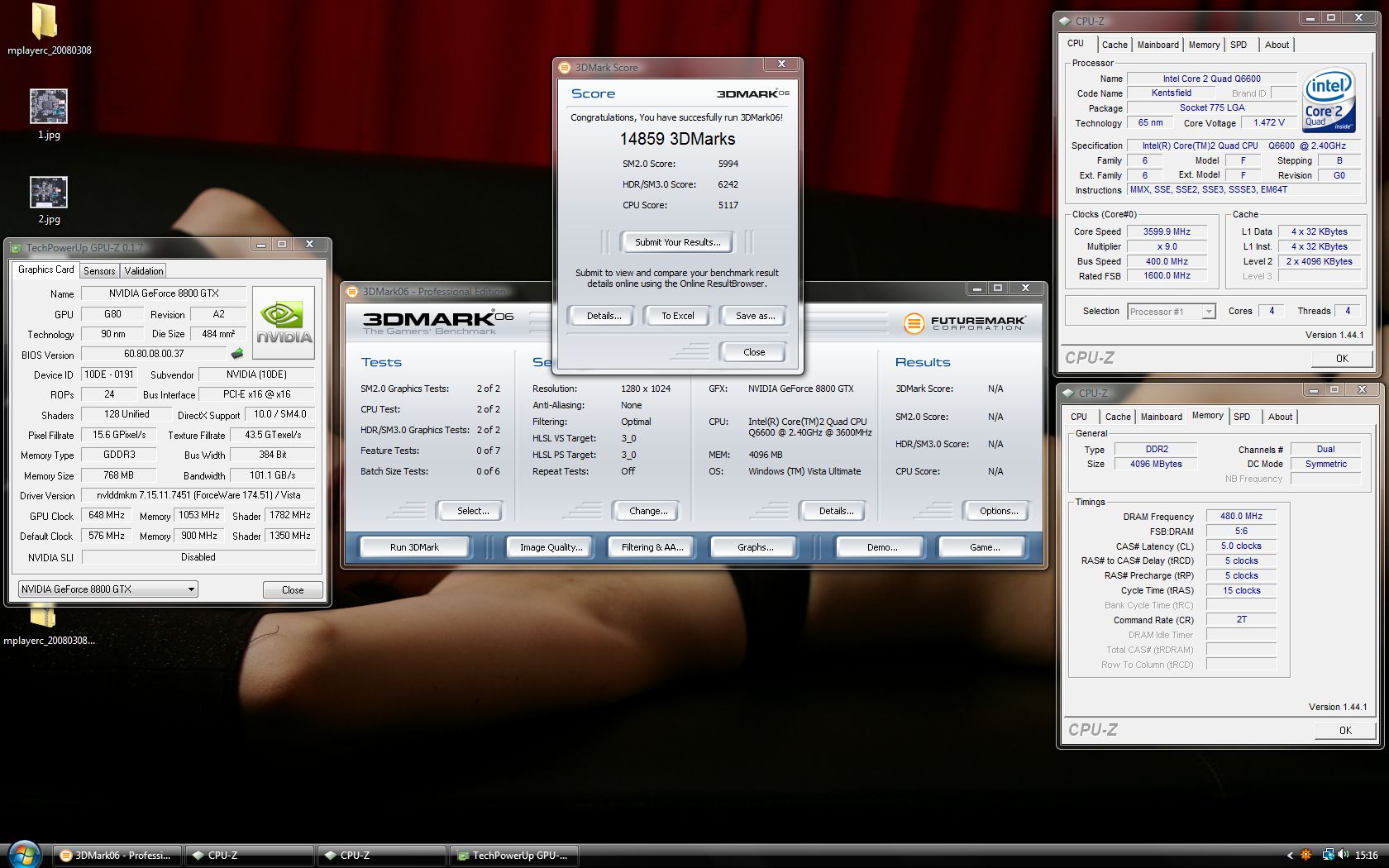The image size is (1389, 868).
Task: Click the CPU Score value 5117
Action: point(728,205)
